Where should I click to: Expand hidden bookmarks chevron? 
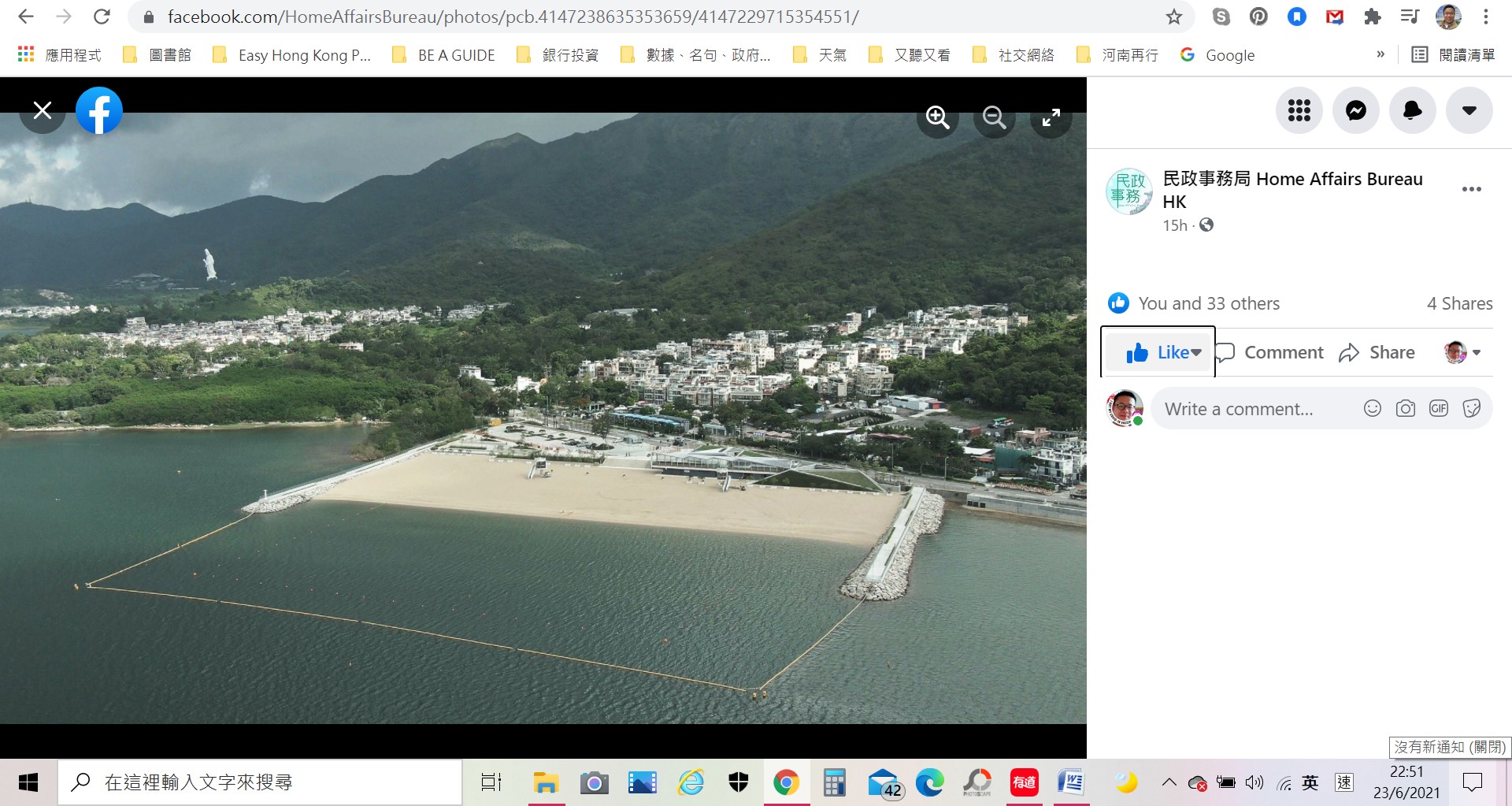pyautogui.click(x=1380, y=54)
